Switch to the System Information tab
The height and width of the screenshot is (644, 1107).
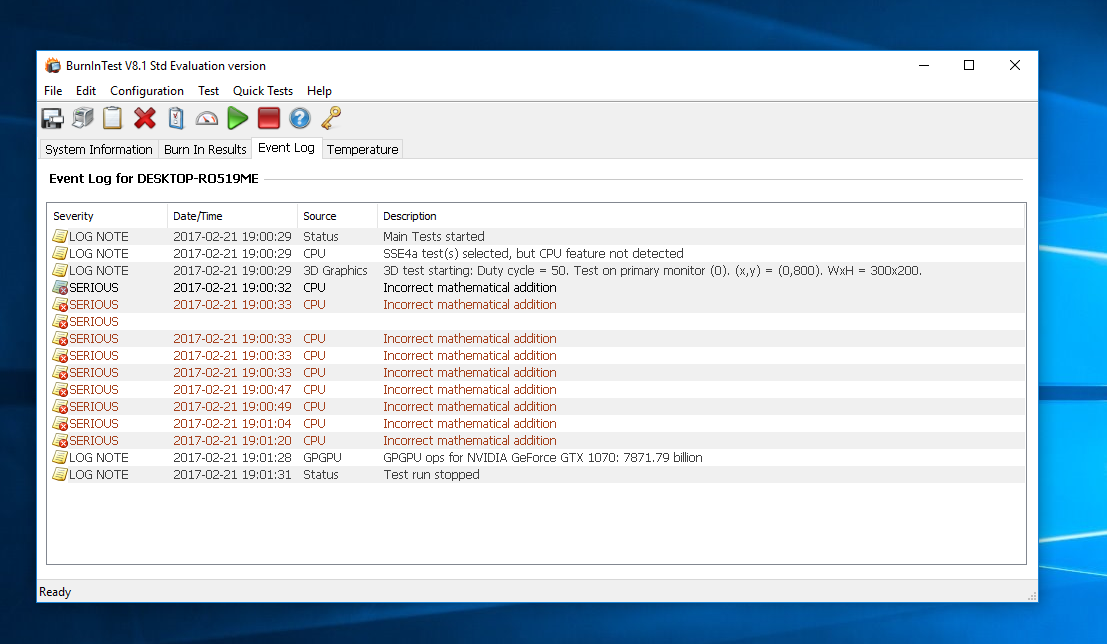click(x=99, y=150)
